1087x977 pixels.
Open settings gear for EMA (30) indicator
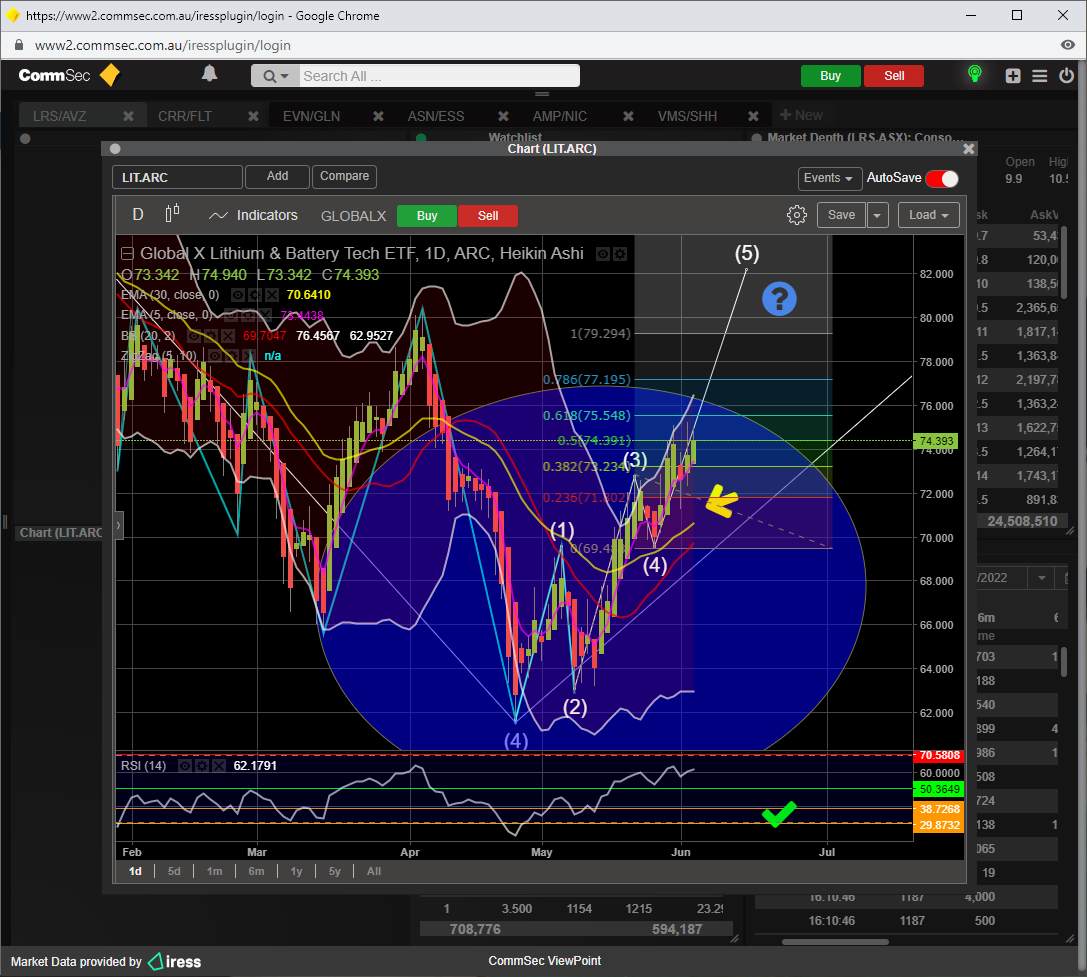tap(254, 295)
